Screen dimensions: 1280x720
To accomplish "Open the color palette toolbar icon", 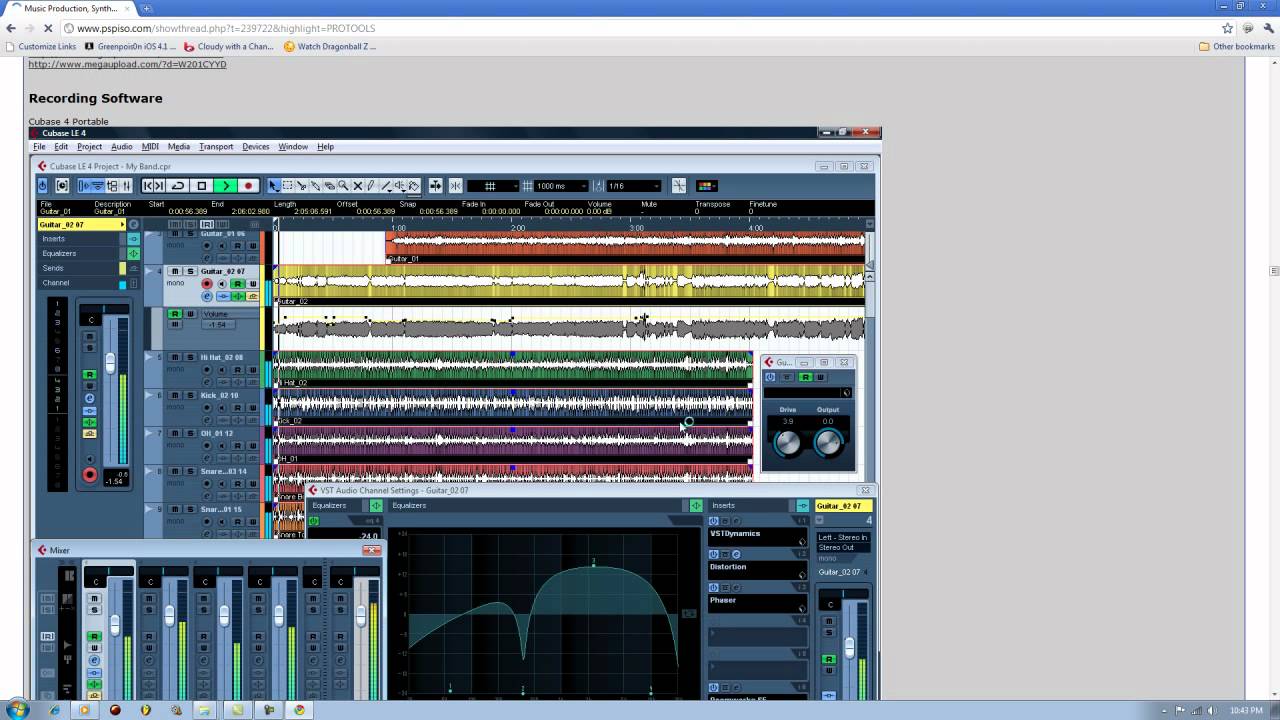I will tap(705, 186).
